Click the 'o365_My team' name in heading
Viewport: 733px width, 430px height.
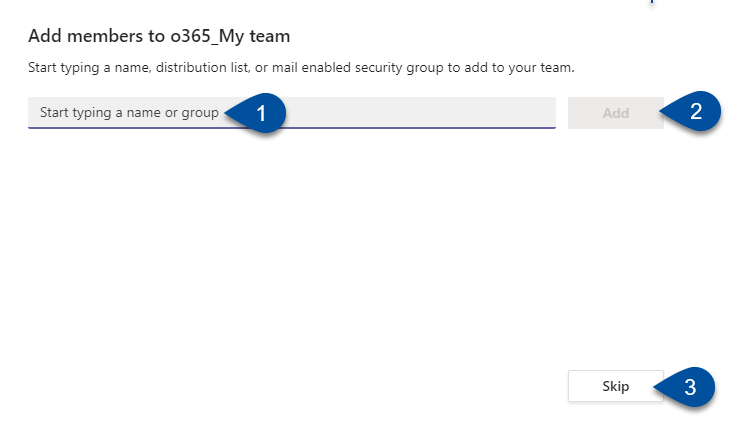[x=230, y=36]
